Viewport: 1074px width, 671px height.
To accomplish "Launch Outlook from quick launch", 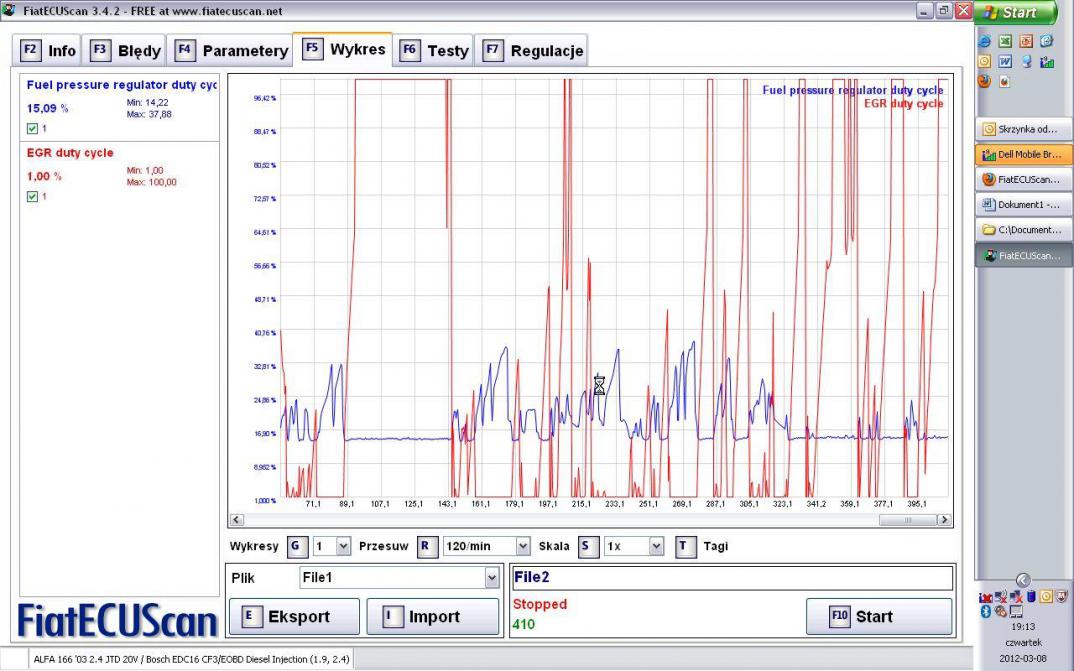I will coord(984,62).
